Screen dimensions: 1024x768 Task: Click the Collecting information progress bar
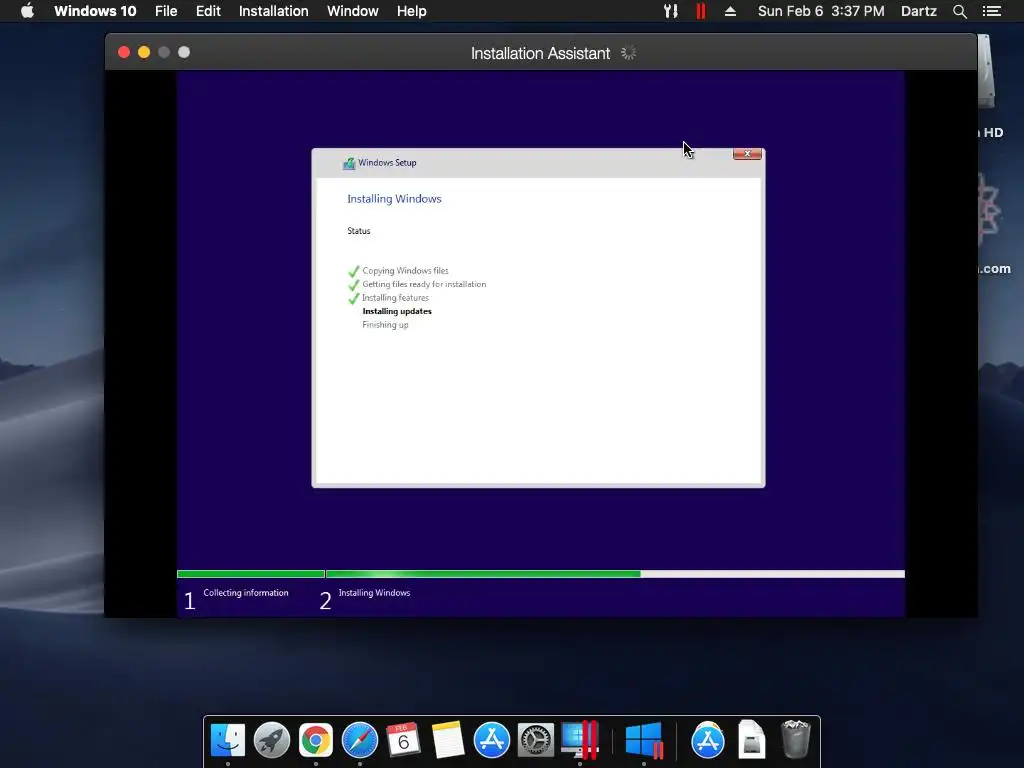coord(251,574)
